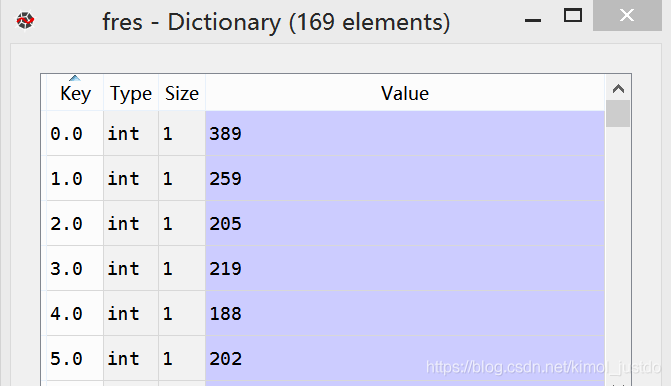Select the int type cell in row 2.0

(x=131, y=223)
